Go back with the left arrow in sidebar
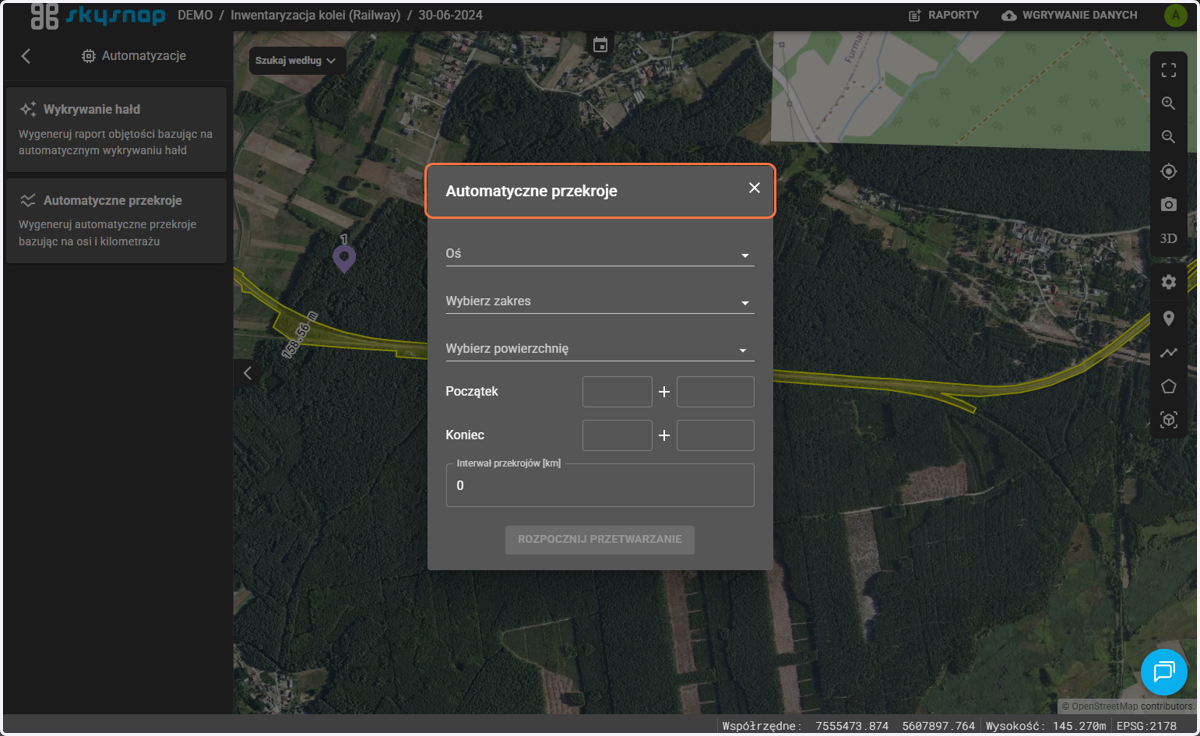This screenshot has width=1200, height=736. pos(26,56)
